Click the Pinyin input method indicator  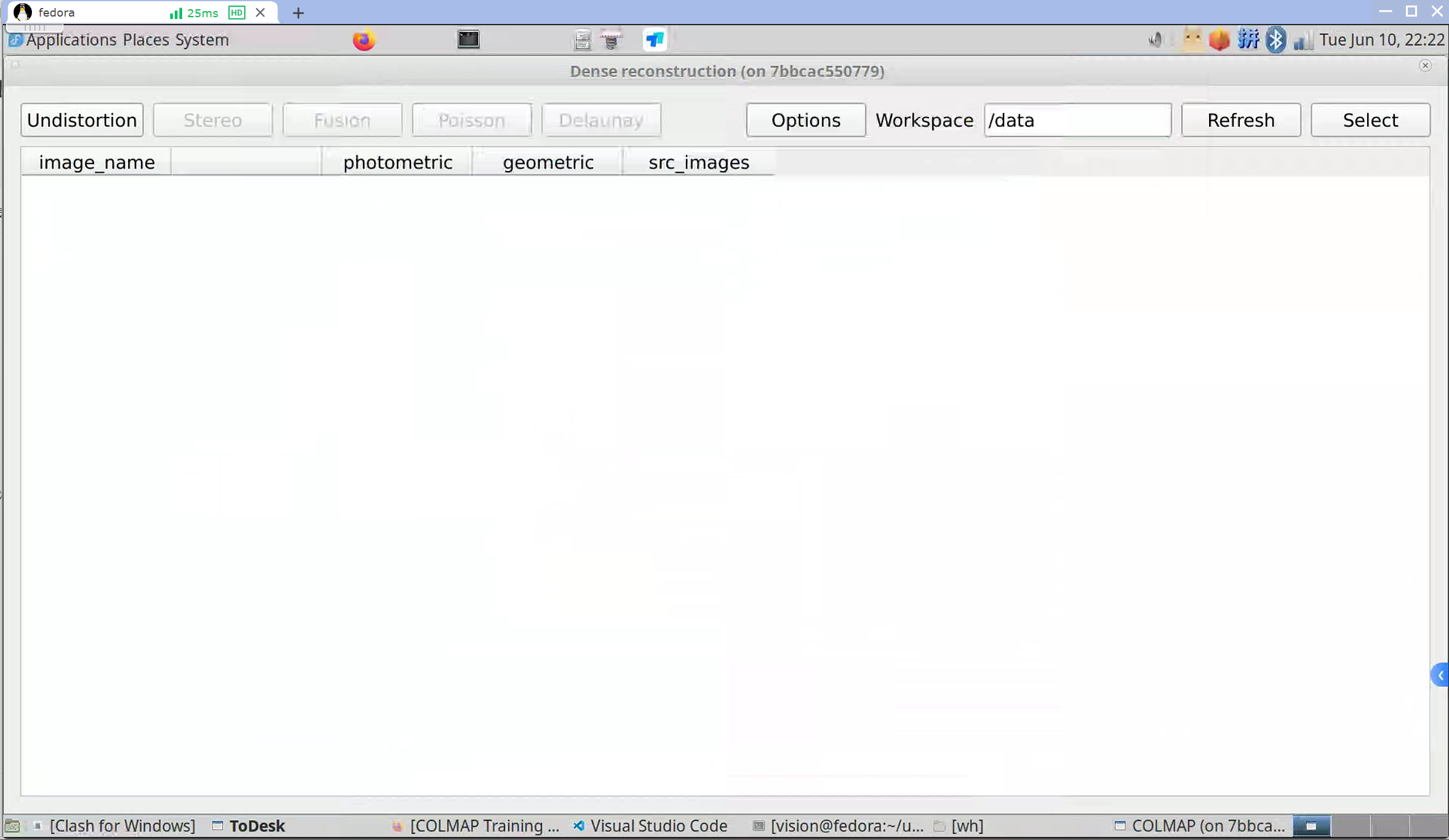click(x=1248, y=40)
